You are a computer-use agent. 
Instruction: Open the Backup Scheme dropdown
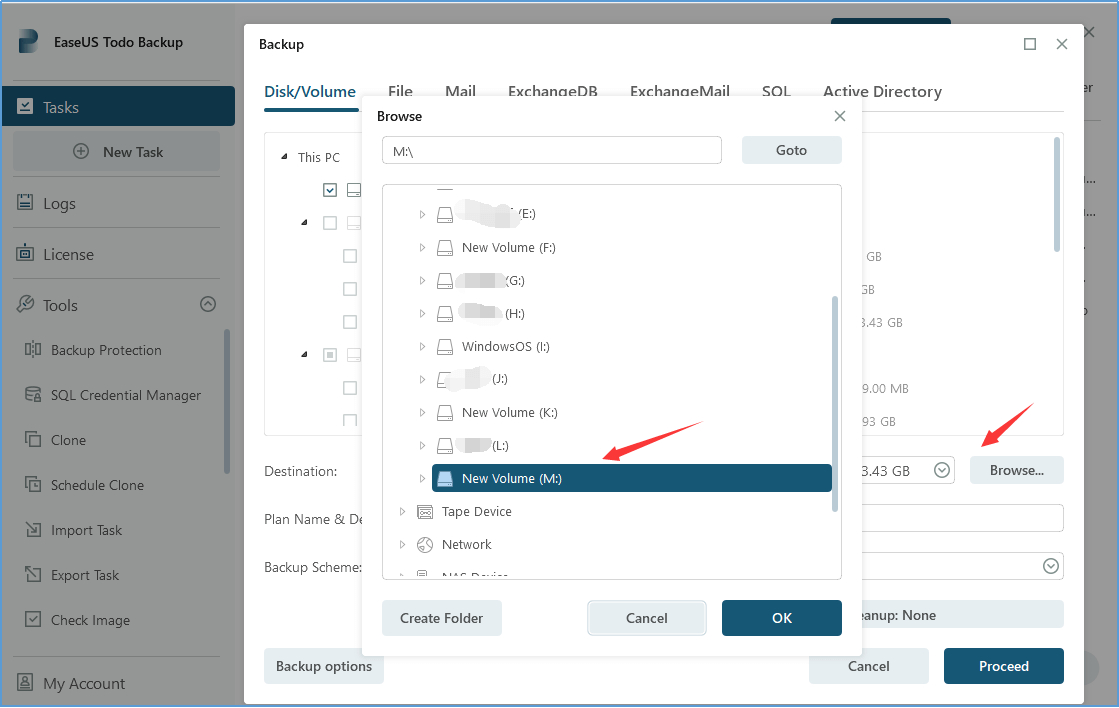tap(1050, 566)
